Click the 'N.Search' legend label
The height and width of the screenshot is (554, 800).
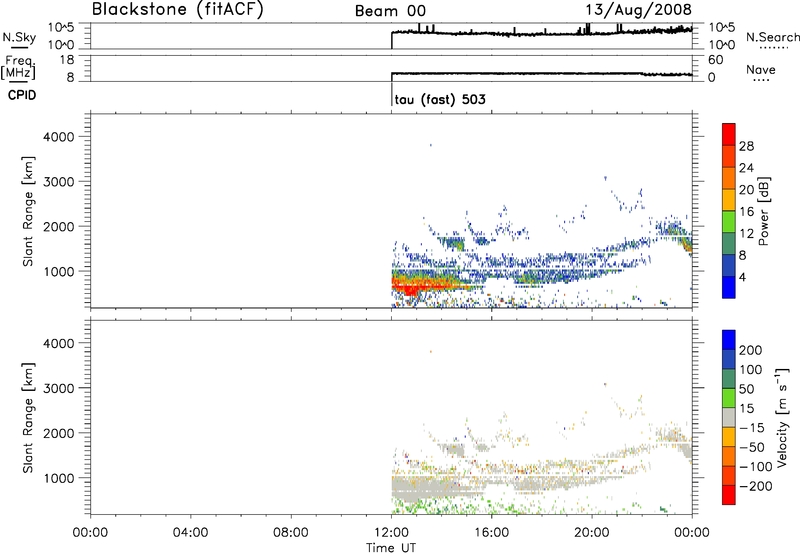click(772, 37)
